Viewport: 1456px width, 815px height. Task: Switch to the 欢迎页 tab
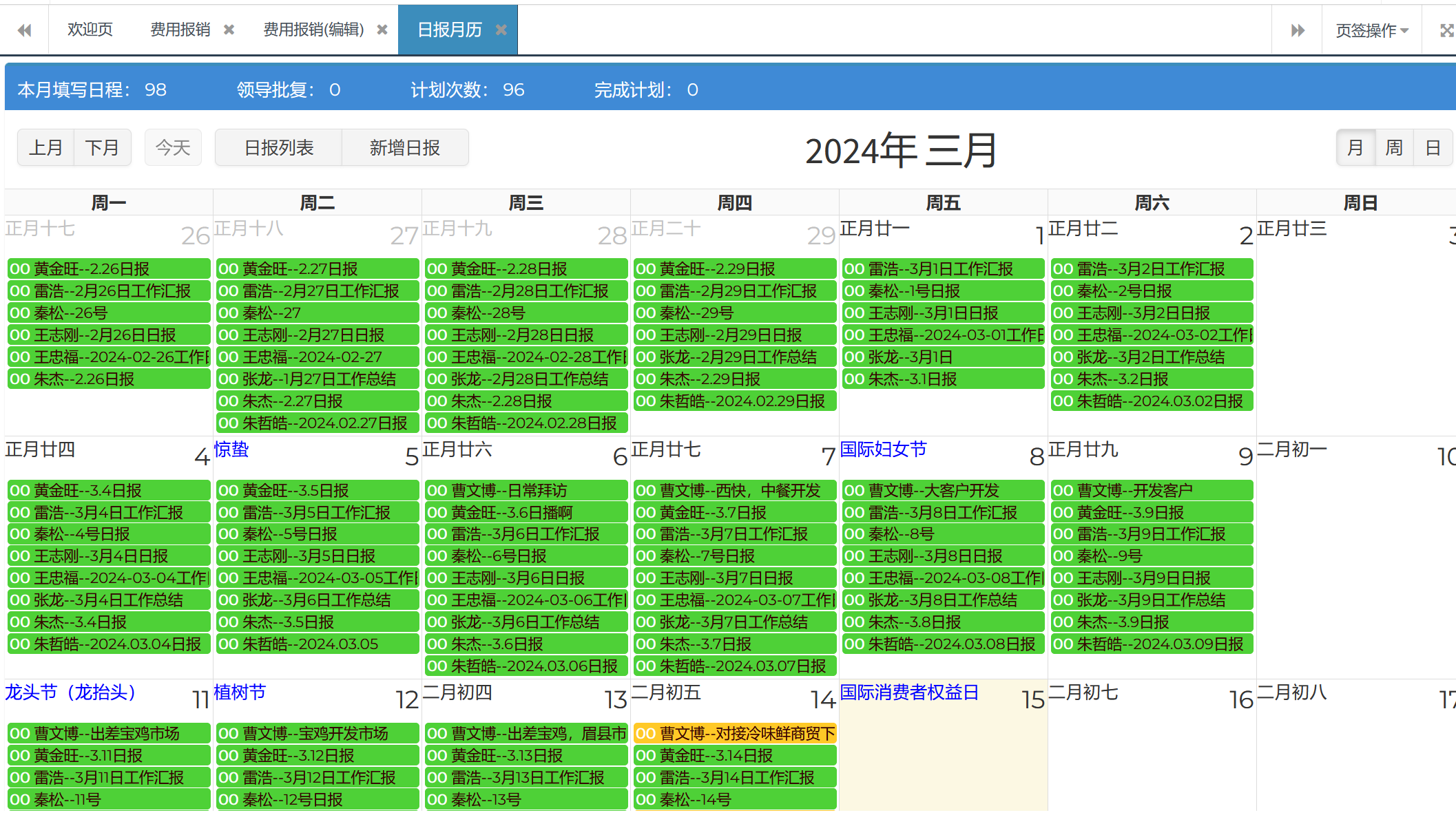coord(90,30)
